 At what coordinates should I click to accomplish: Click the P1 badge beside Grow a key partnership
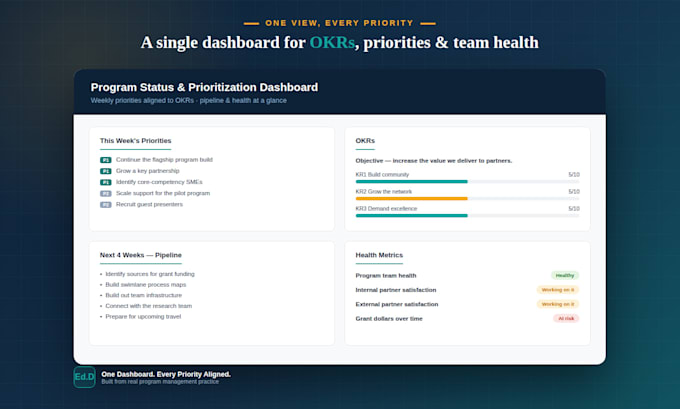point(106,171)
